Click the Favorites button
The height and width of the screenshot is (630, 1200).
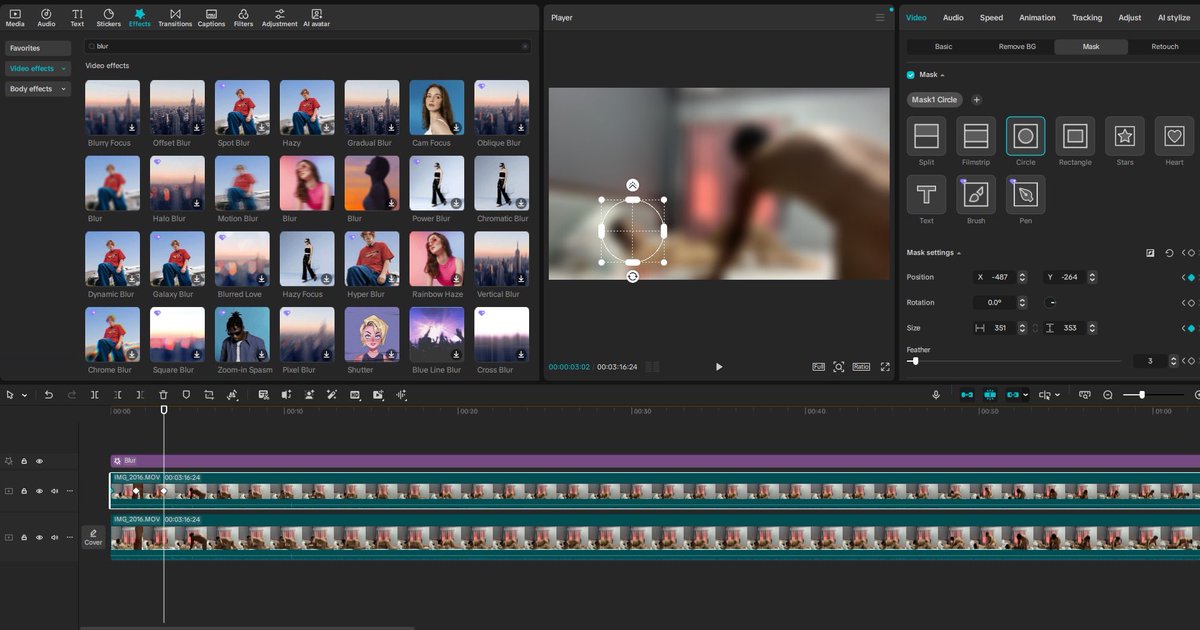pos(37,48)
